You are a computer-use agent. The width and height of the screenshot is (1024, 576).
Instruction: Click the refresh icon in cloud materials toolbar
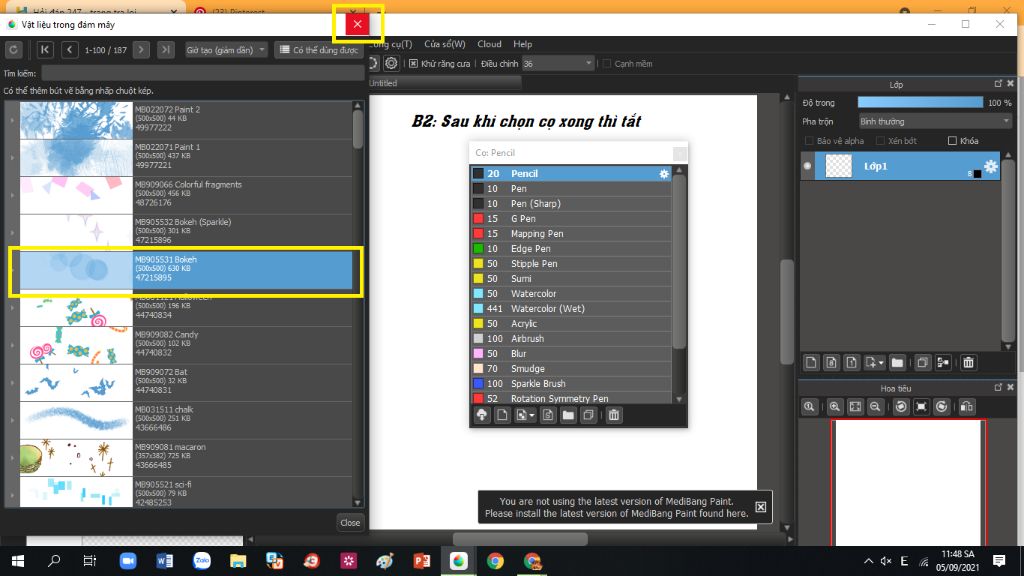14,50
